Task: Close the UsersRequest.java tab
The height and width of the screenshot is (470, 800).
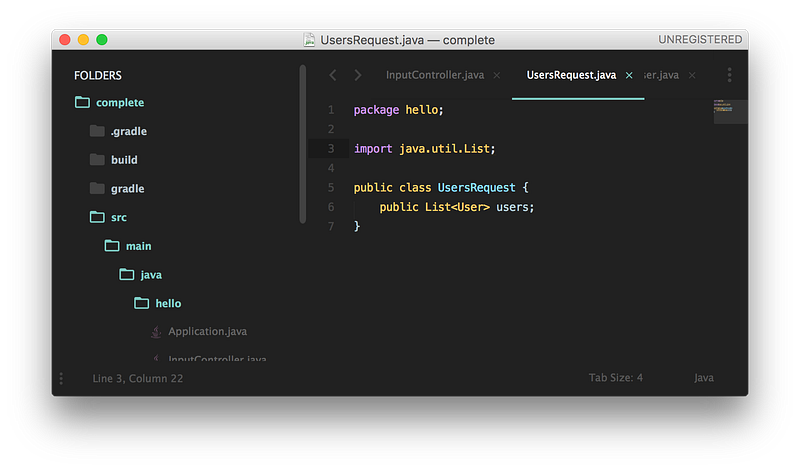Action: 629,75
